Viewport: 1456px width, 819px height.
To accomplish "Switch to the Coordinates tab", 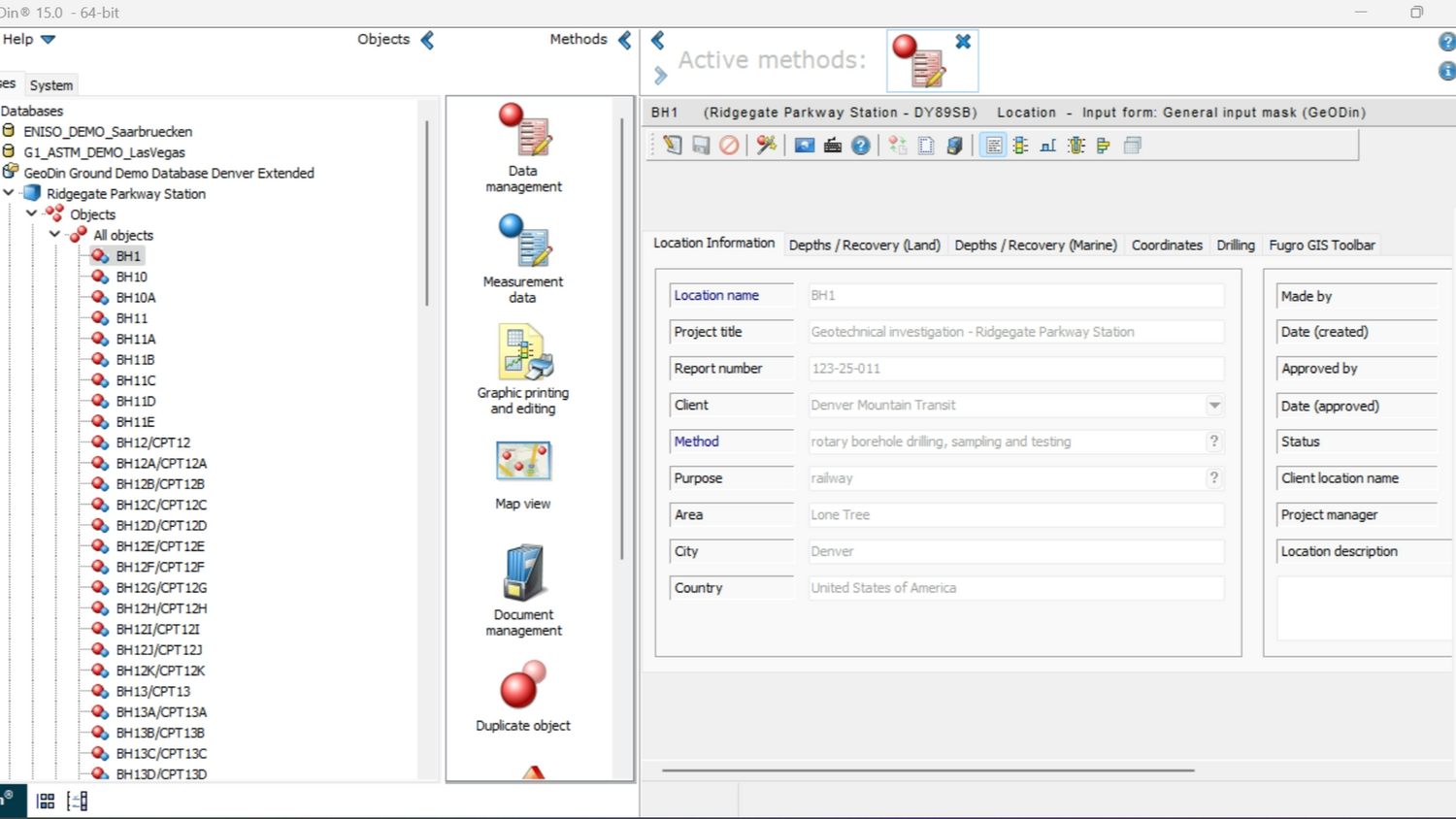I will [x=1167, y=246].
